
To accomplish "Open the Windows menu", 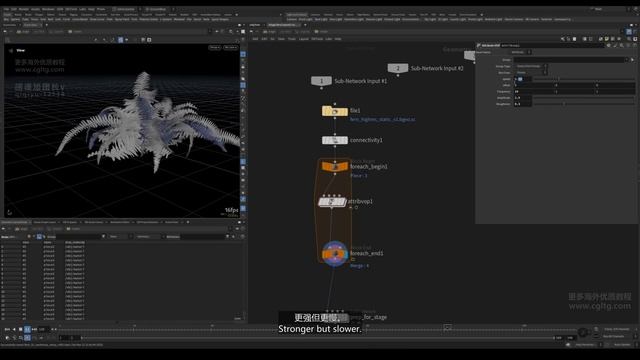I will (48, 9).
